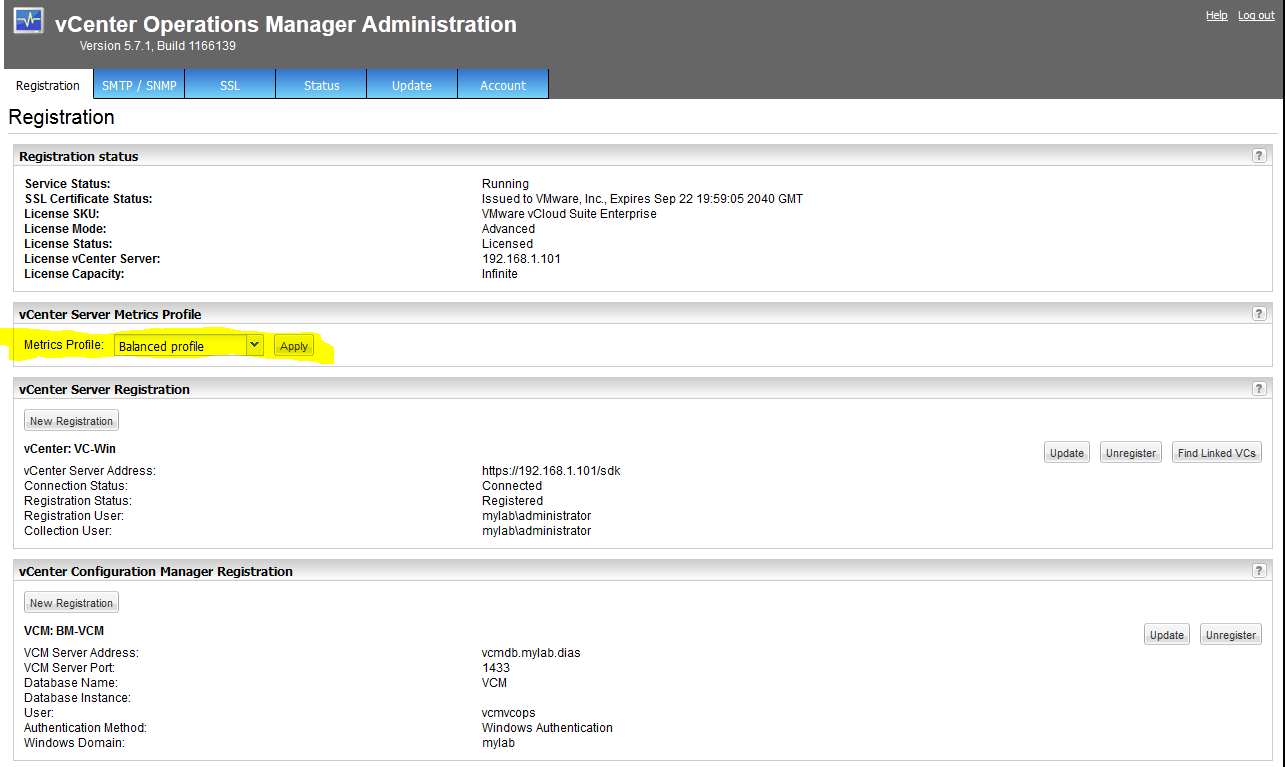
Task: Click the User value vcmvcops
Action: (x=509, y=713)
